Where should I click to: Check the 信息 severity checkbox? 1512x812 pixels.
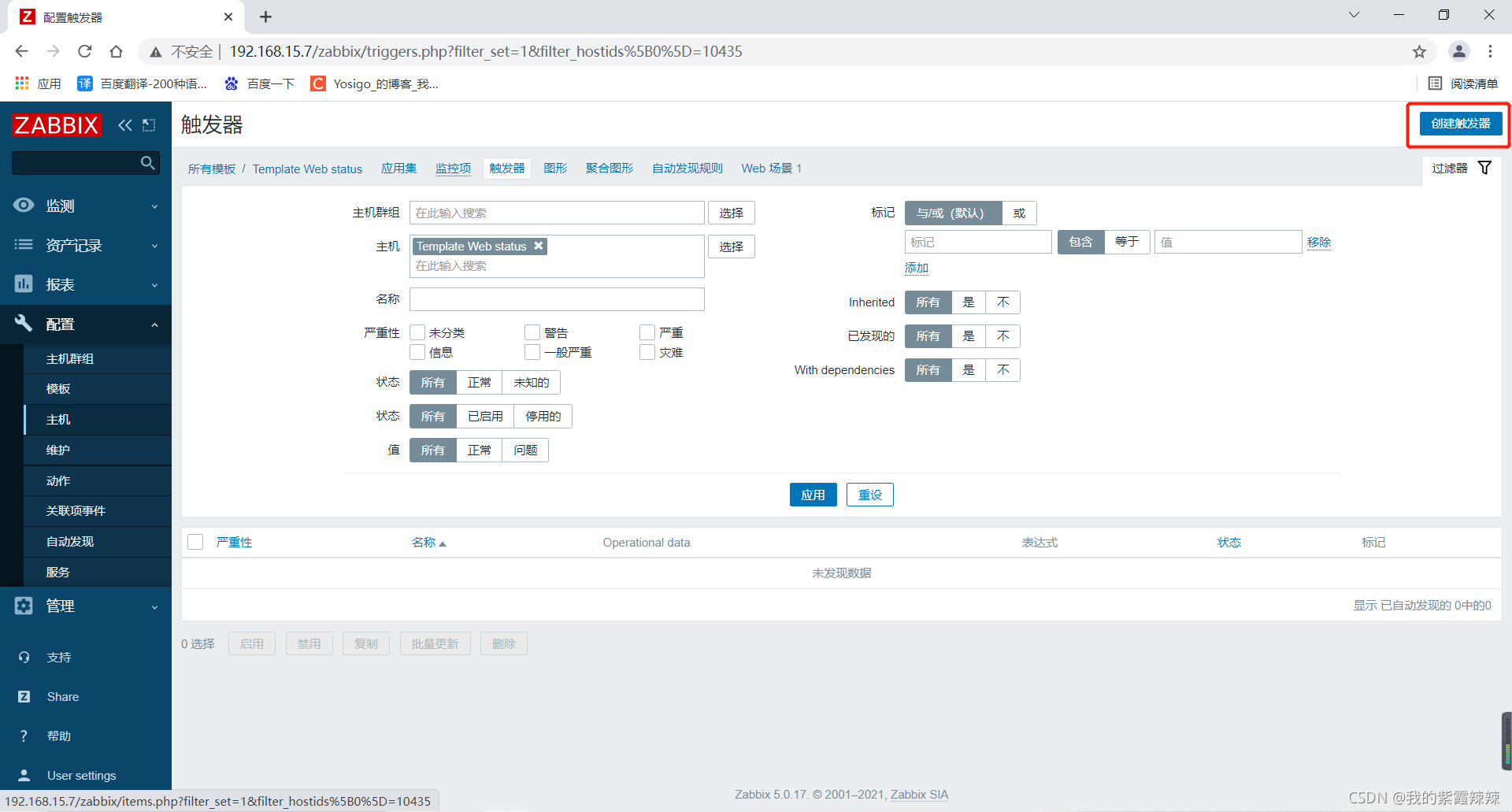(418, 352)
